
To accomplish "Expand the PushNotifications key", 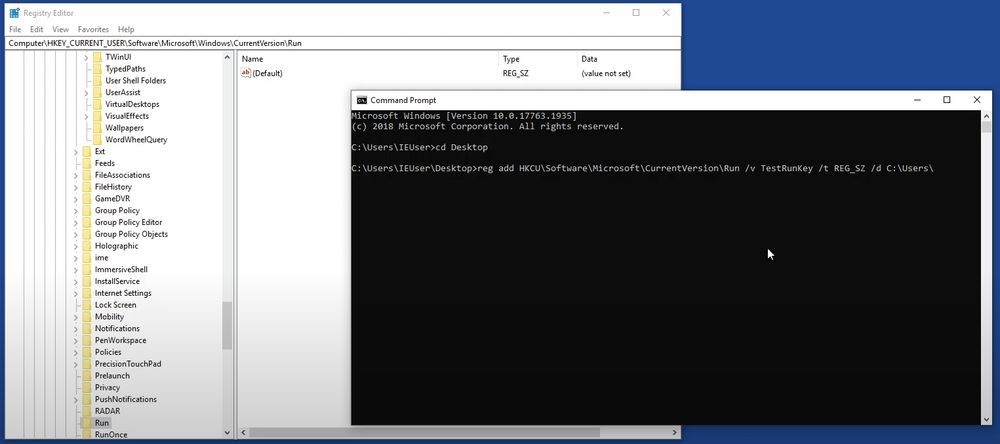I will click(x=76, y=399).
